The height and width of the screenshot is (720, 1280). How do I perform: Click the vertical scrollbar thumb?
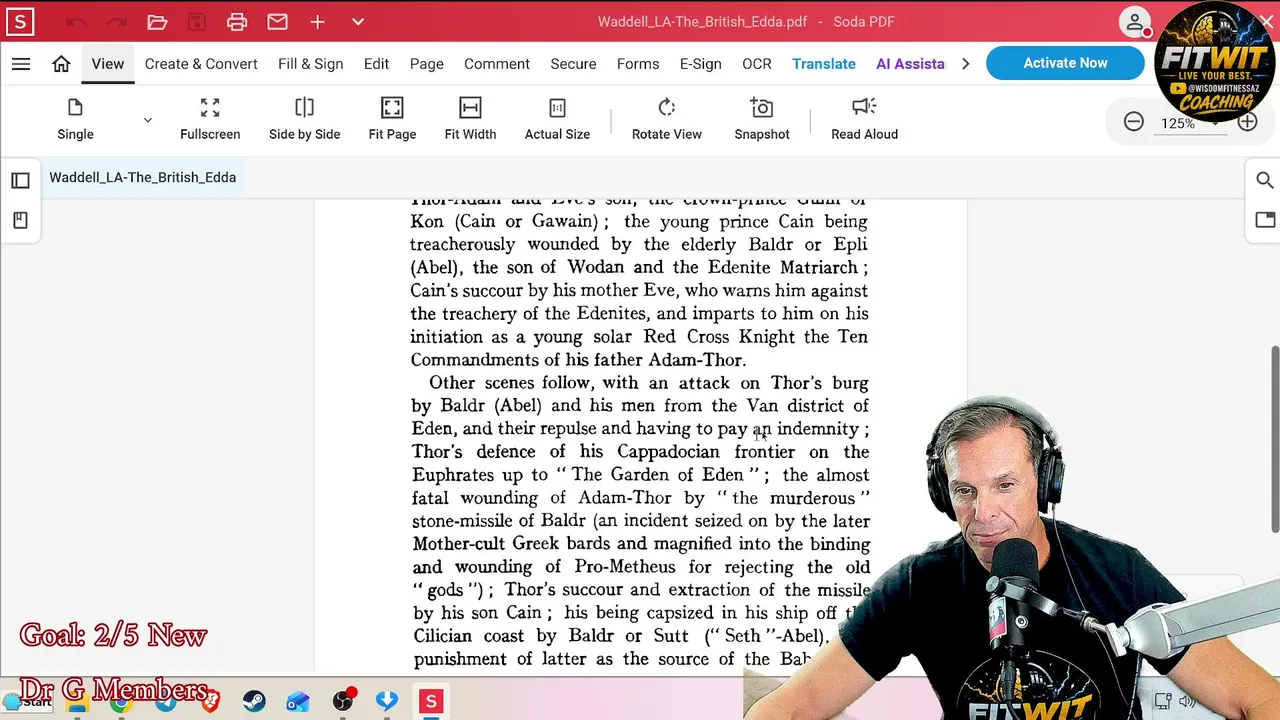pyautogui.click(x=1274, y=440)
